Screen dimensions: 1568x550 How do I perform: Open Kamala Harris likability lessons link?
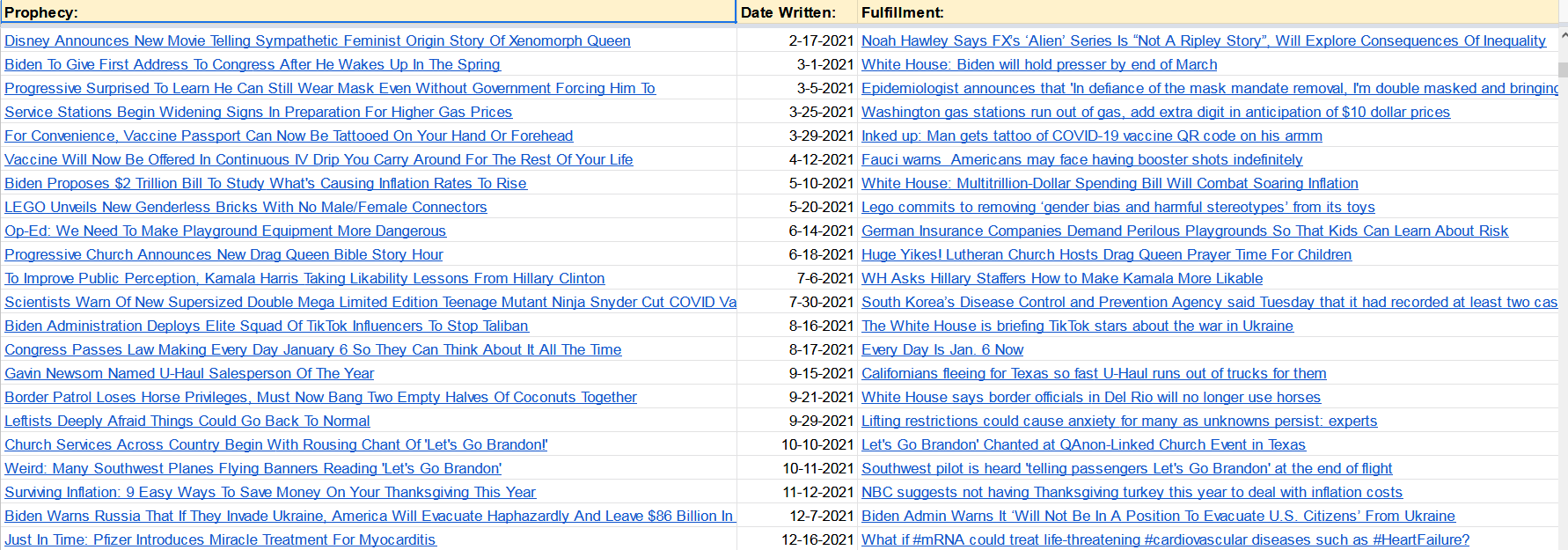coord(304,278)
